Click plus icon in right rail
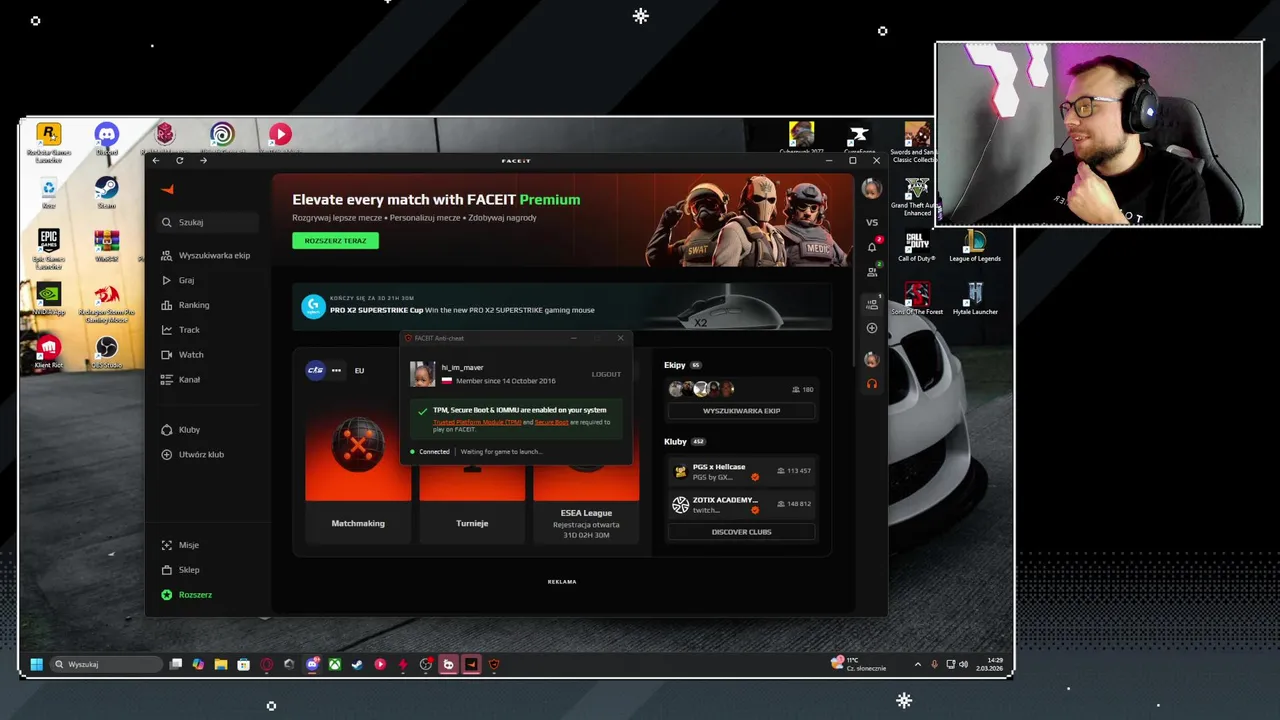1280x720 pixels. click(x=872, y=328)
